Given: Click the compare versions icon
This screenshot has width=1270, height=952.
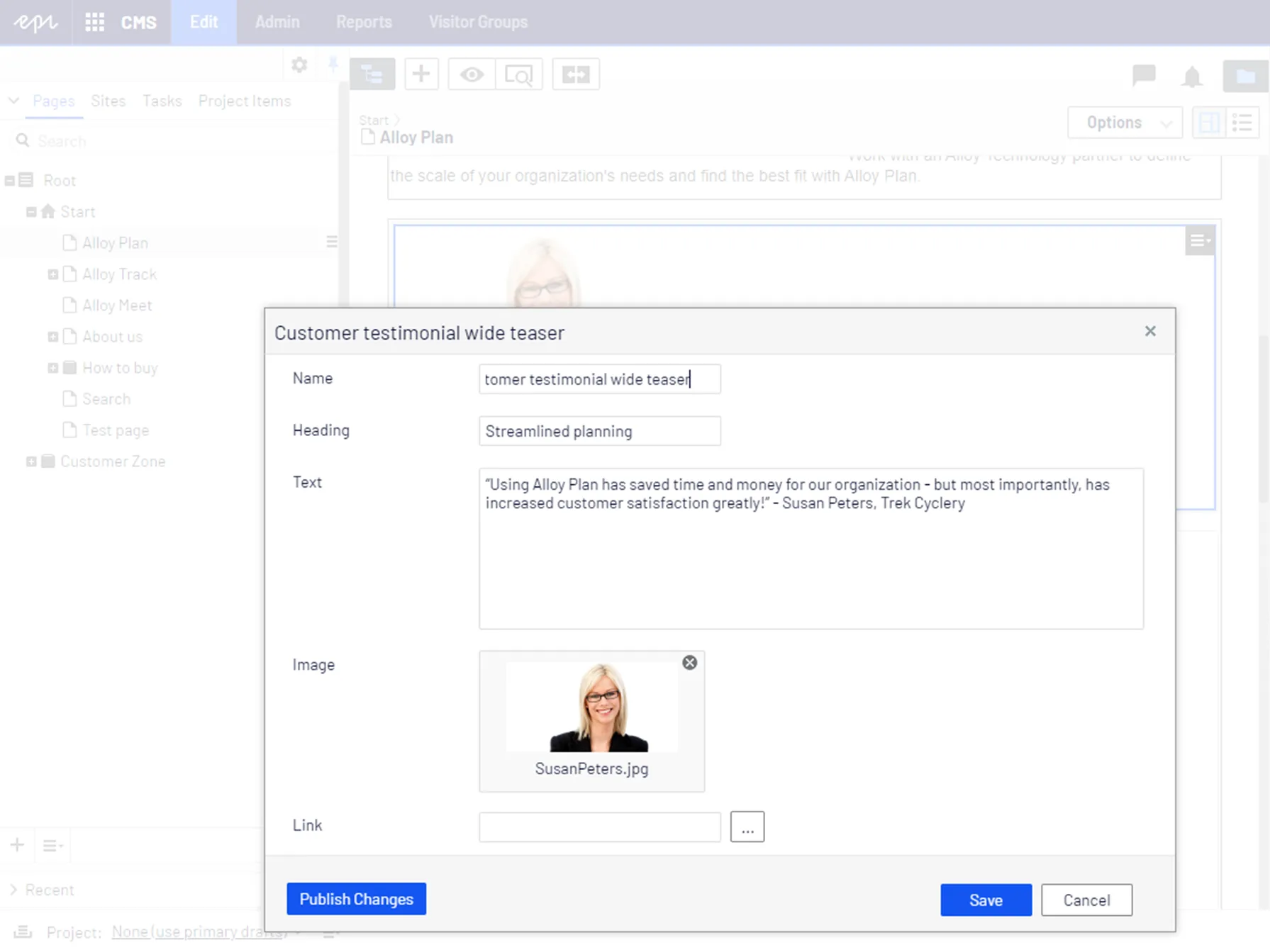Looking at the screenshot, I should click(576, 74).
